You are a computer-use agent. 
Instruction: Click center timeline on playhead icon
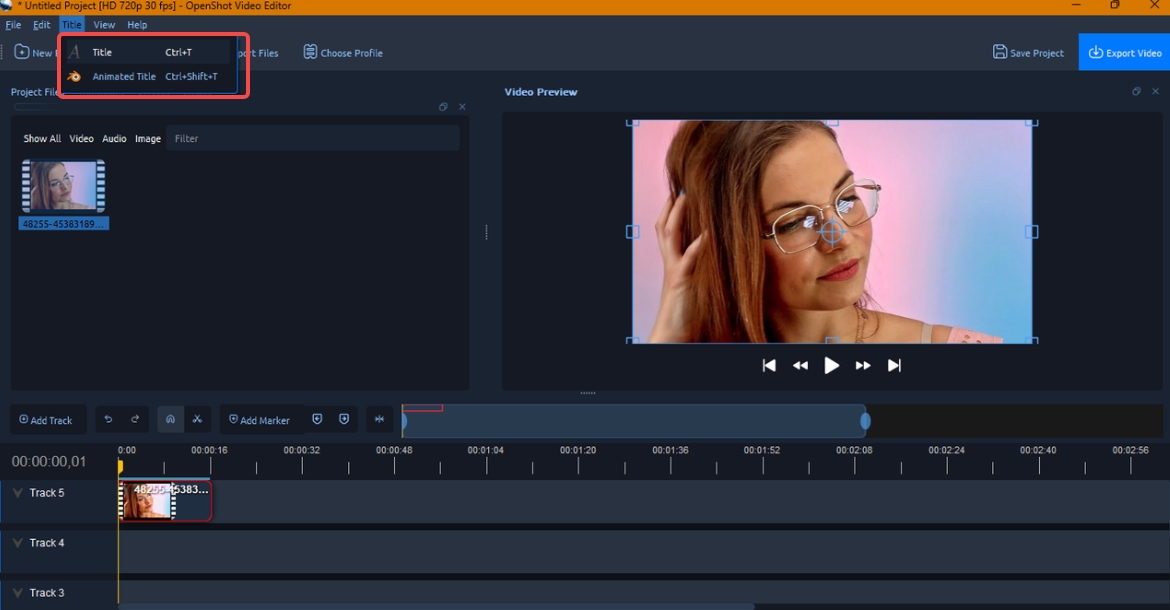379,419
